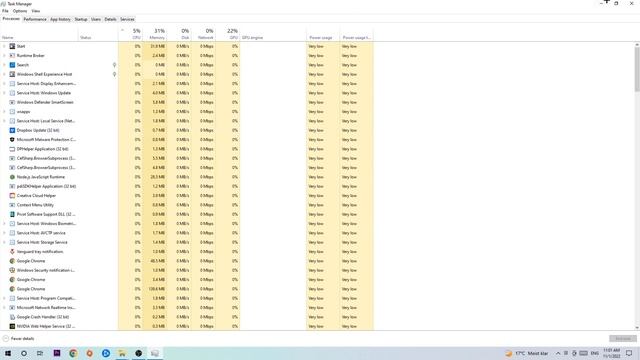Image resolution: width=640 pixels, height=360 pixels.
Task: Open Google Chrome from the taskbar
Action: click(73, 353)
